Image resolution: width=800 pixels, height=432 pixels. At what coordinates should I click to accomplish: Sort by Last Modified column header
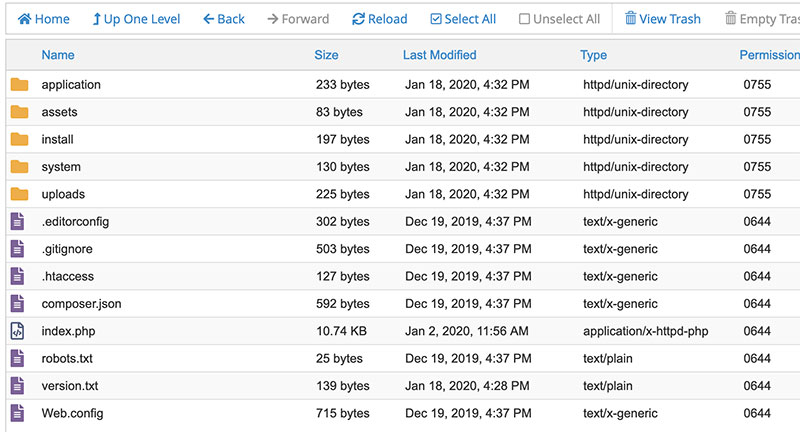point(439,55)
